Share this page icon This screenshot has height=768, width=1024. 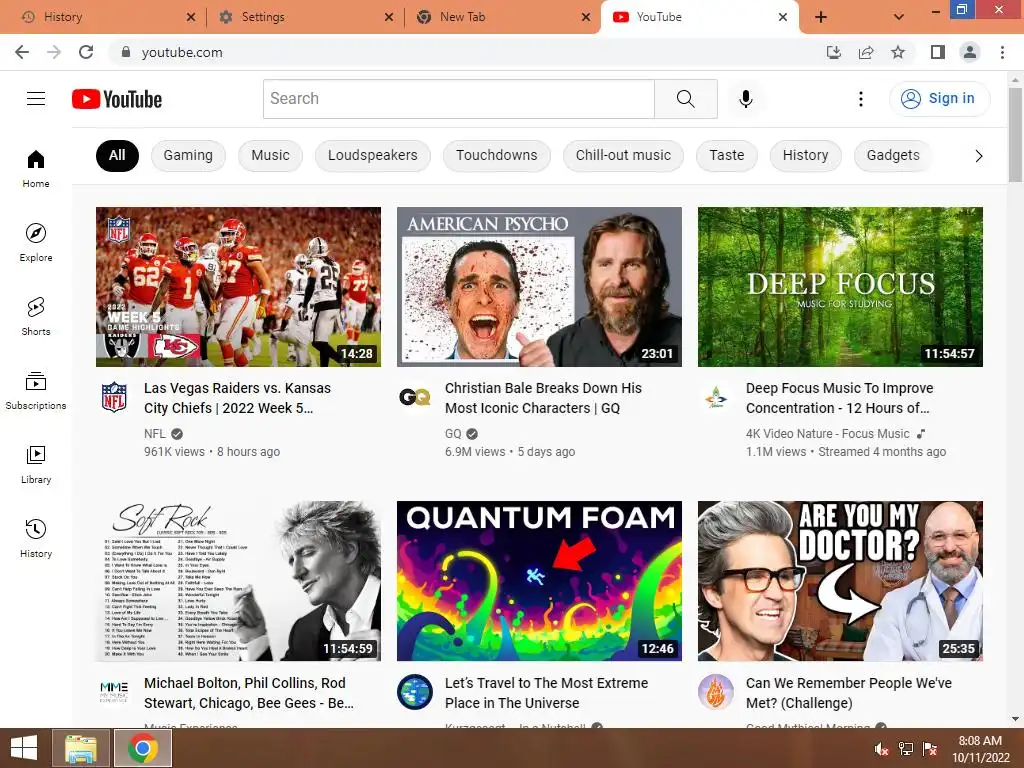tap(866, 52)
